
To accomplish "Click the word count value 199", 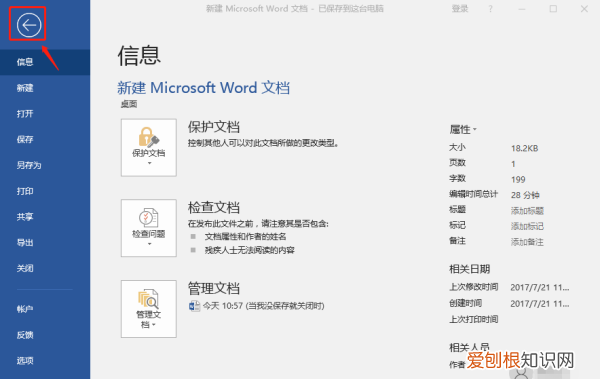I will [518, 180].
